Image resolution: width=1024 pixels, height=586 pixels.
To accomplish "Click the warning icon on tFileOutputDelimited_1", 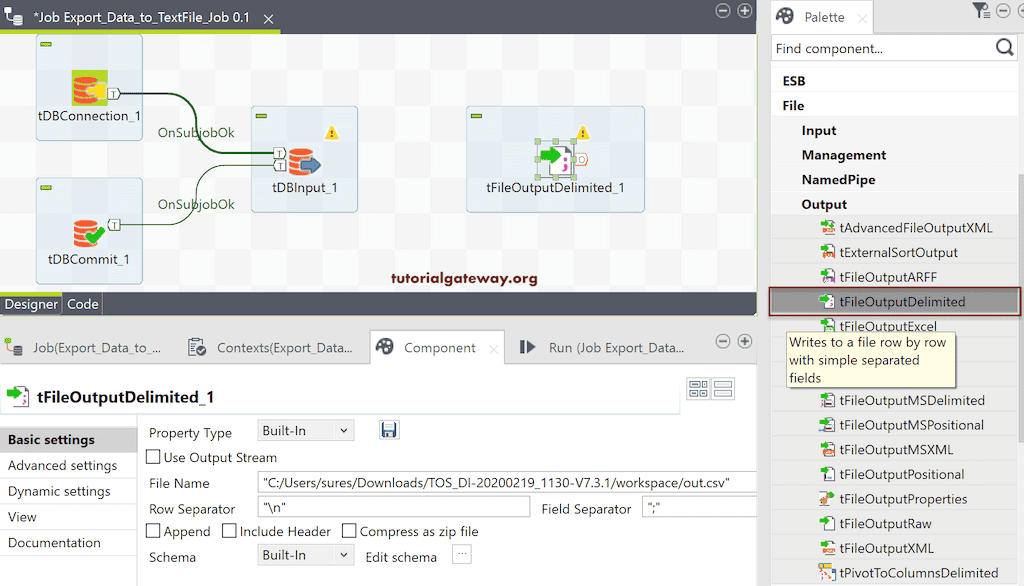I will point(583,130).
